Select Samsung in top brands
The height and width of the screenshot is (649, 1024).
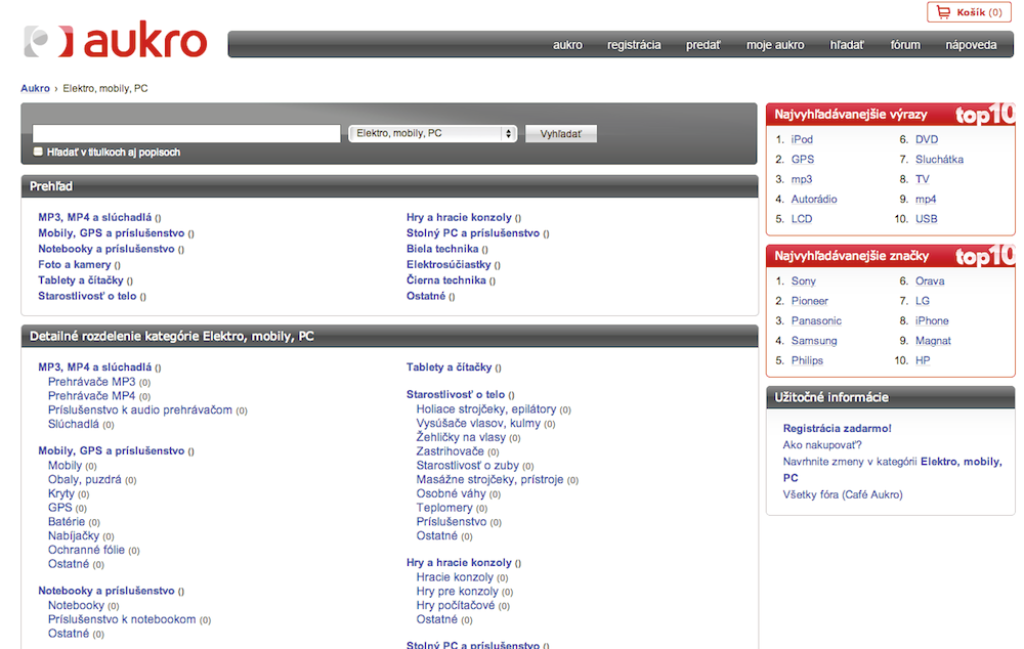click(x=814, y=341)
